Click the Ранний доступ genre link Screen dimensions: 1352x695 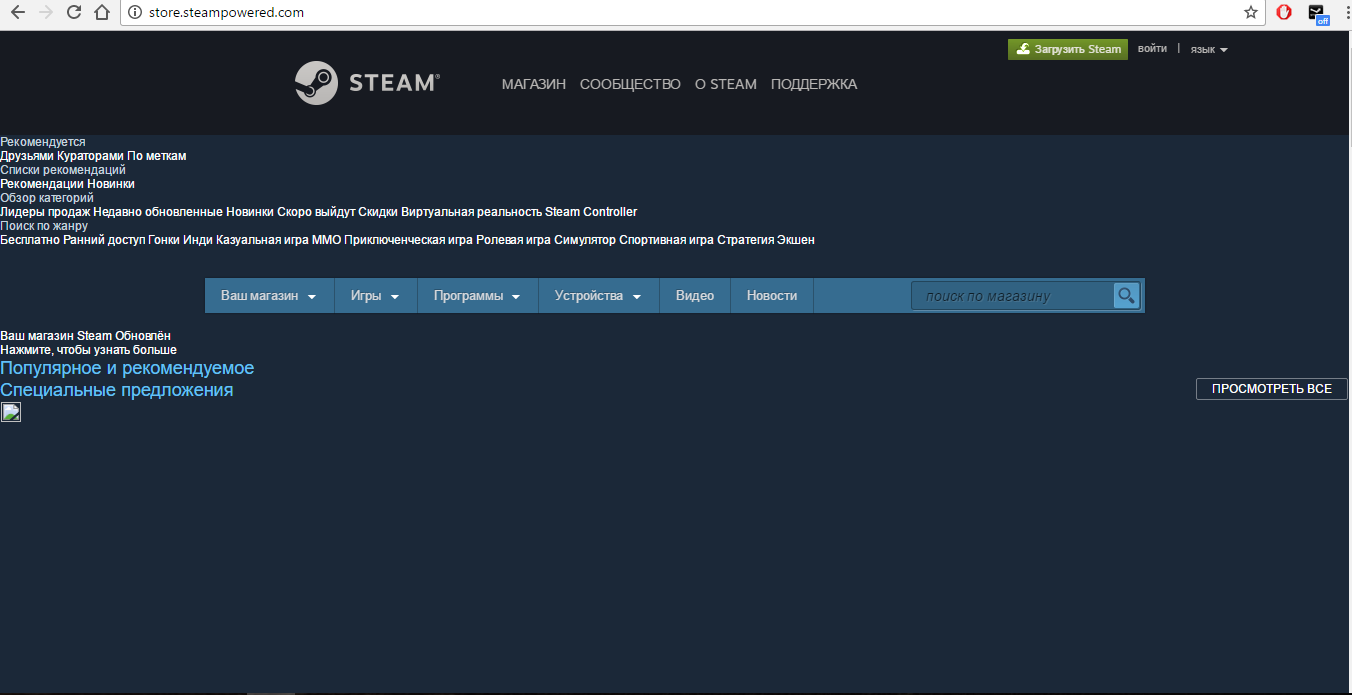[104, 240]
